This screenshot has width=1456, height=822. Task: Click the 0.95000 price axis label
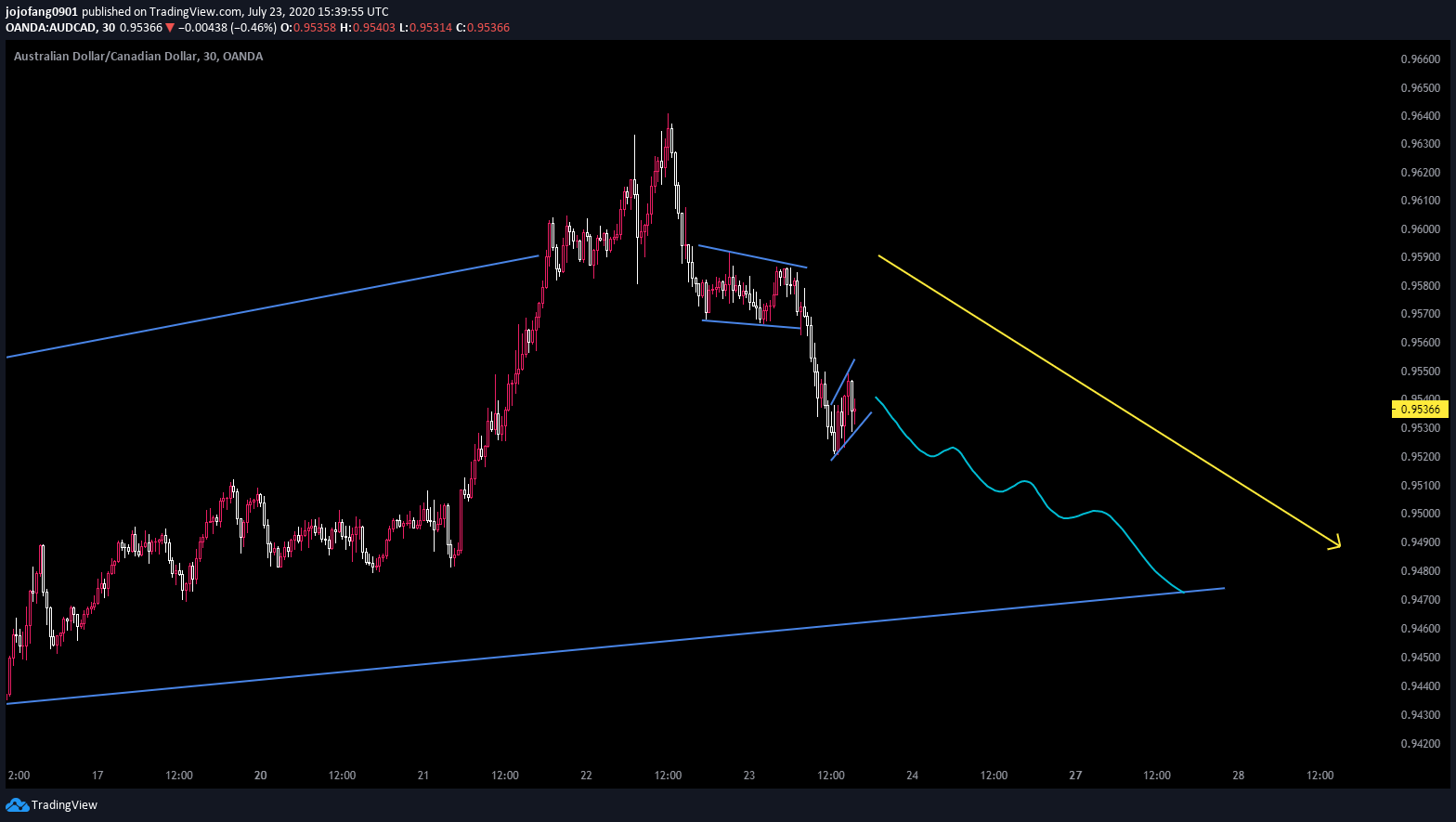pyautogui.click(x=1420, y=514)
